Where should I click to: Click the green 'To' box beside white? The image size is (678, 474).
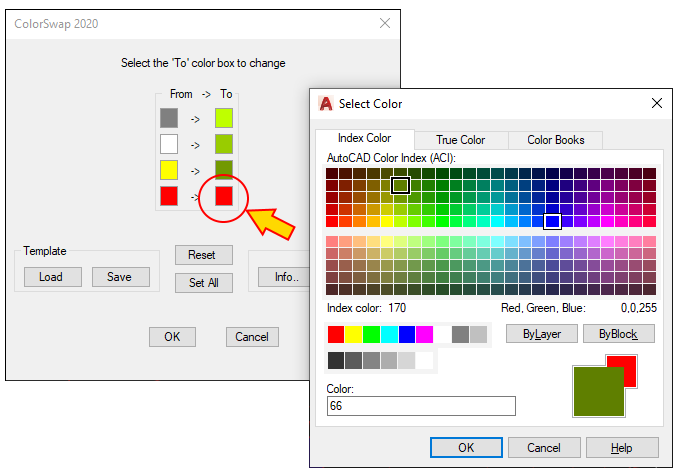[224, 144]
